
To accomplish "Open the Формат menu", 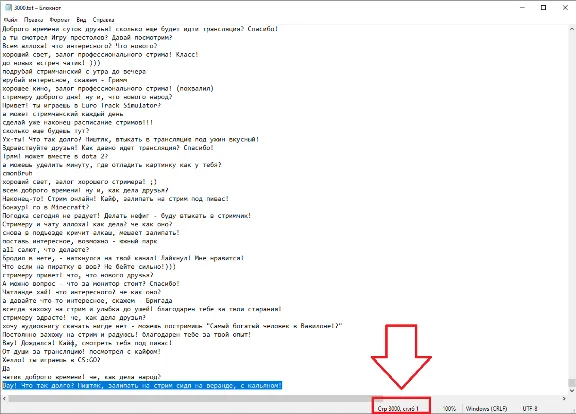I will (60, 20).
